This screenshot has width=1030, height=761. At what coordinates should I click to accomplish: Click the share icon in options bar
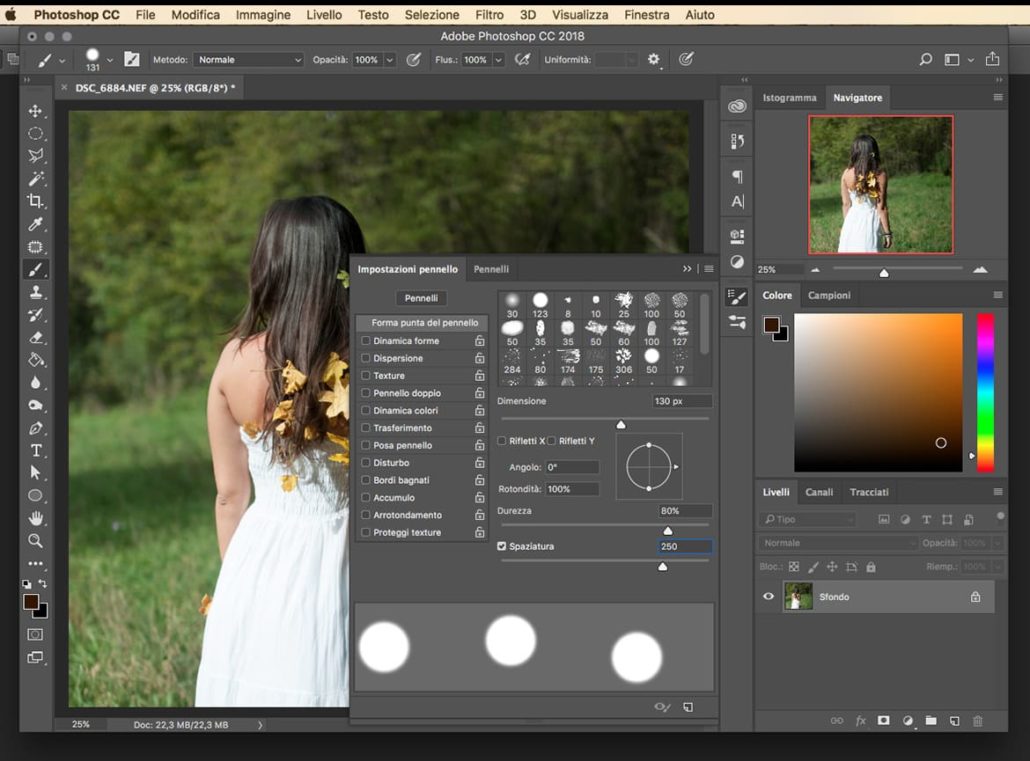tap(992, 59)
